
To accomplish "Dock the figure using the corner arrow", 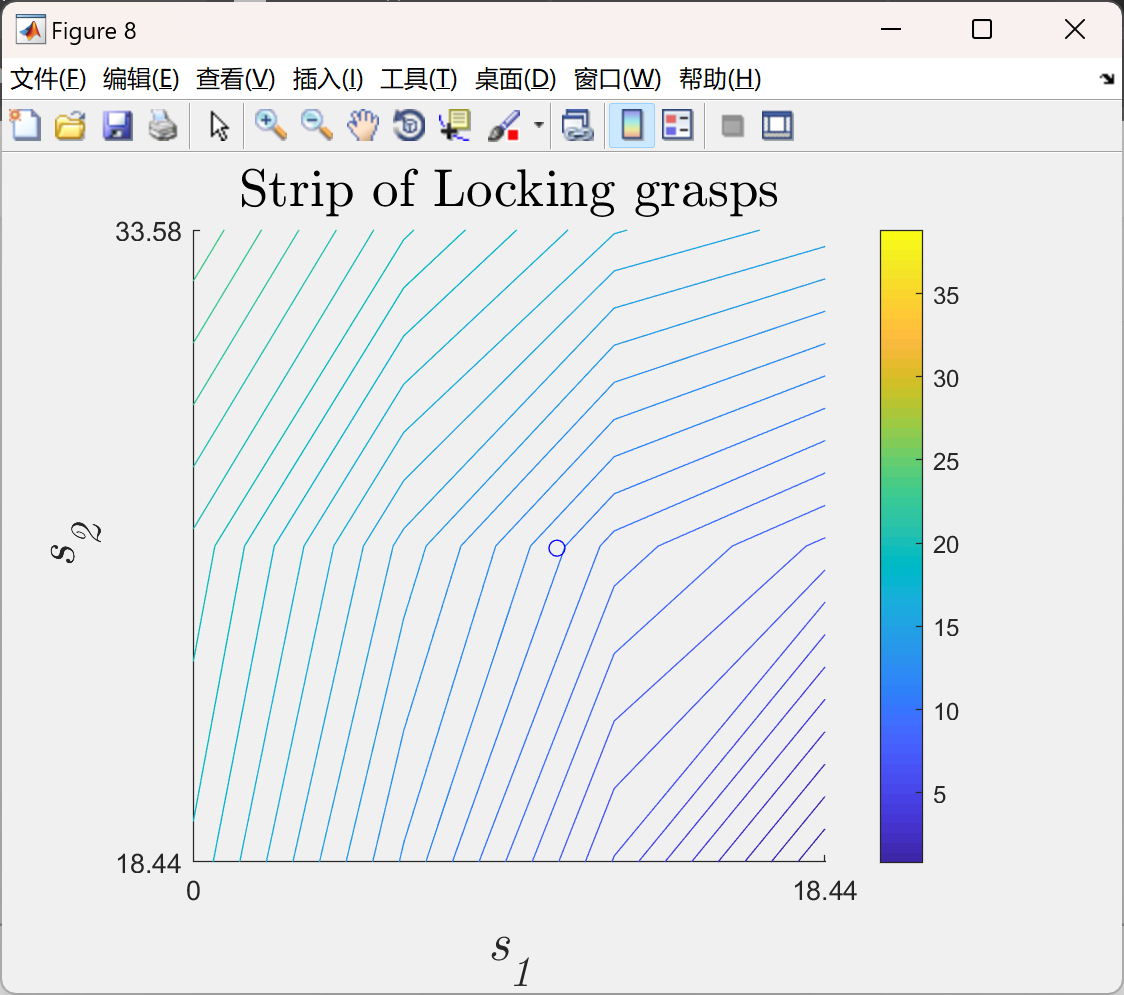I will [1107, 79].
